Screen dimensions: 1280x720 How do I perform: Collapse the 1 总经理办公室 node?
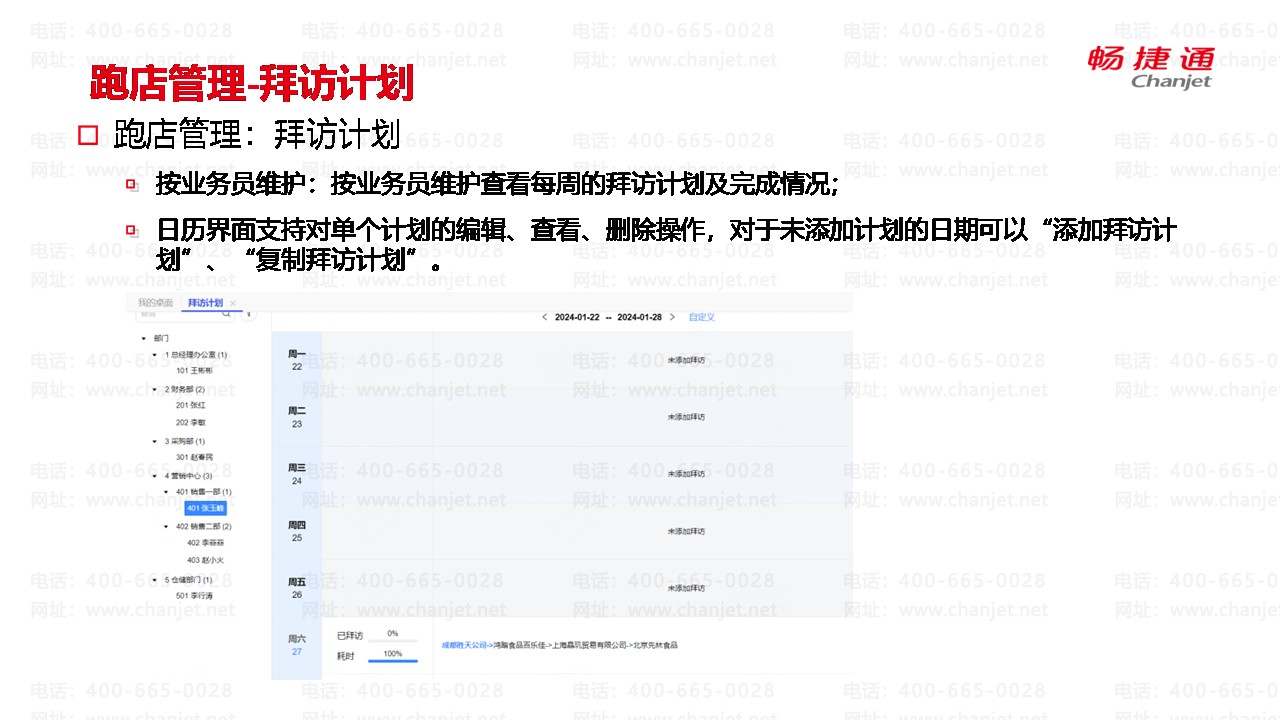click(155, 355)
